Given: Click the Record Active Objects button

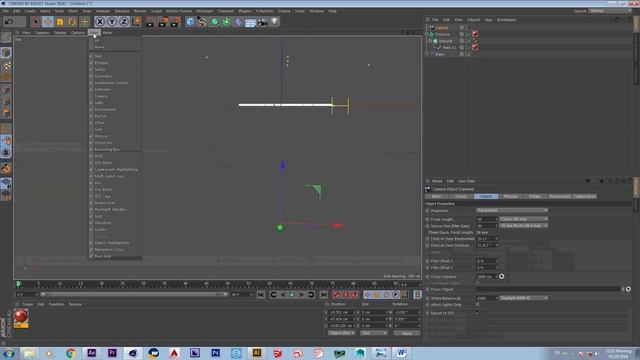Looking at the screenshot, I should pyautogui.click(x=336, y=295).
